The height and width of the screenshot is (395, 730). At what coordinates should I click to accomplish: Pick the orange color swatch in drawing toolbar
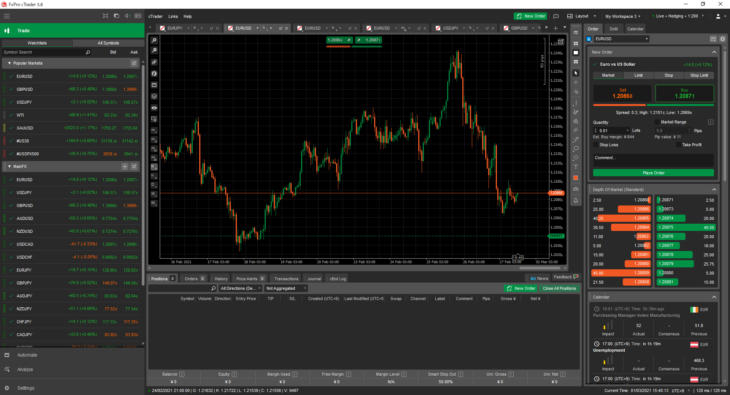[576, 178]
